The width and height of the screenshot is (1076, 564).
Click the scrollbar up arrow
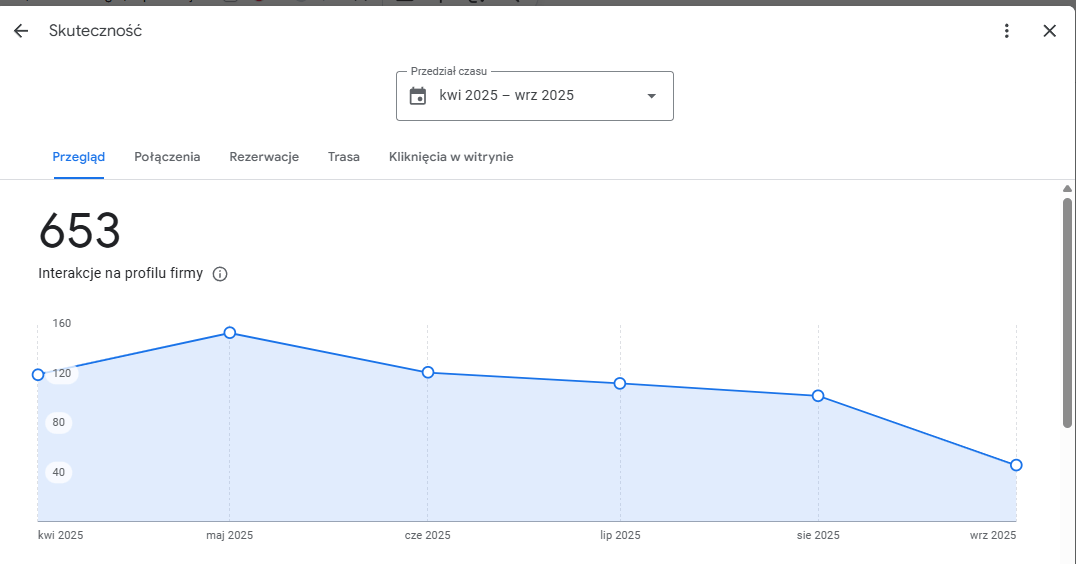point(1067,189)
